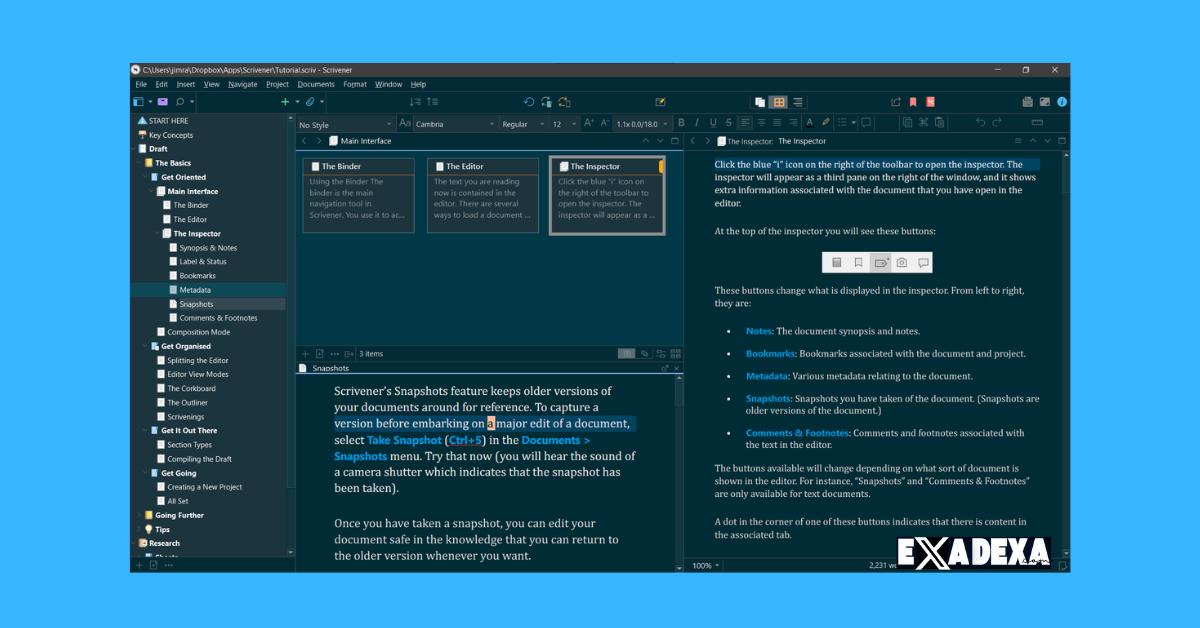Click the green add-item plus icon
The height and width of the screenshot is (628, 1200).
285,101
